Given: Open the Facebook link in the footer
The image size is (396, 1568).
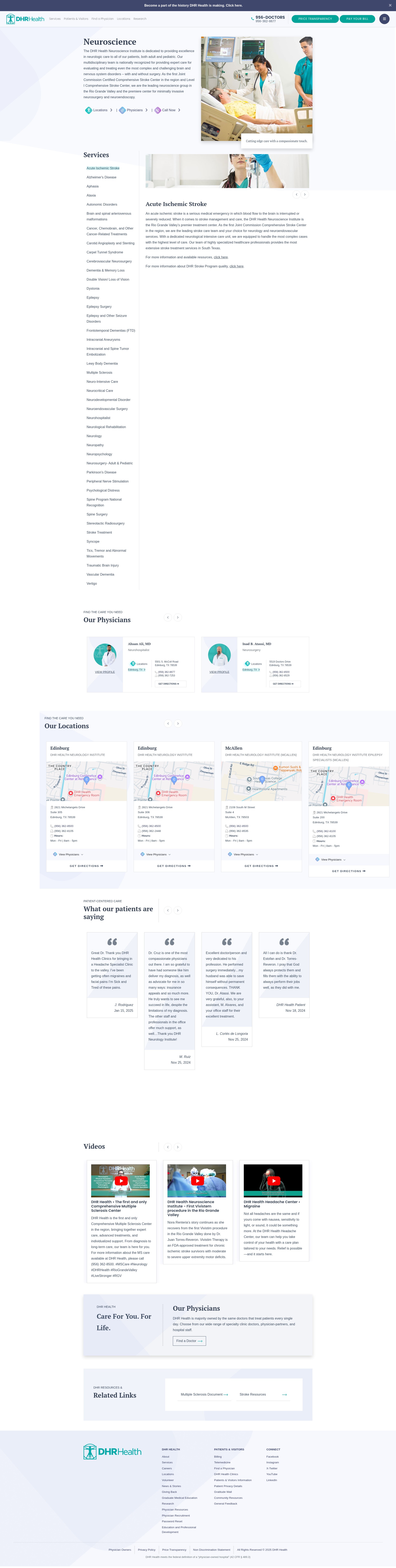Looking at the screenshot, I should (x=272, y=1457).
